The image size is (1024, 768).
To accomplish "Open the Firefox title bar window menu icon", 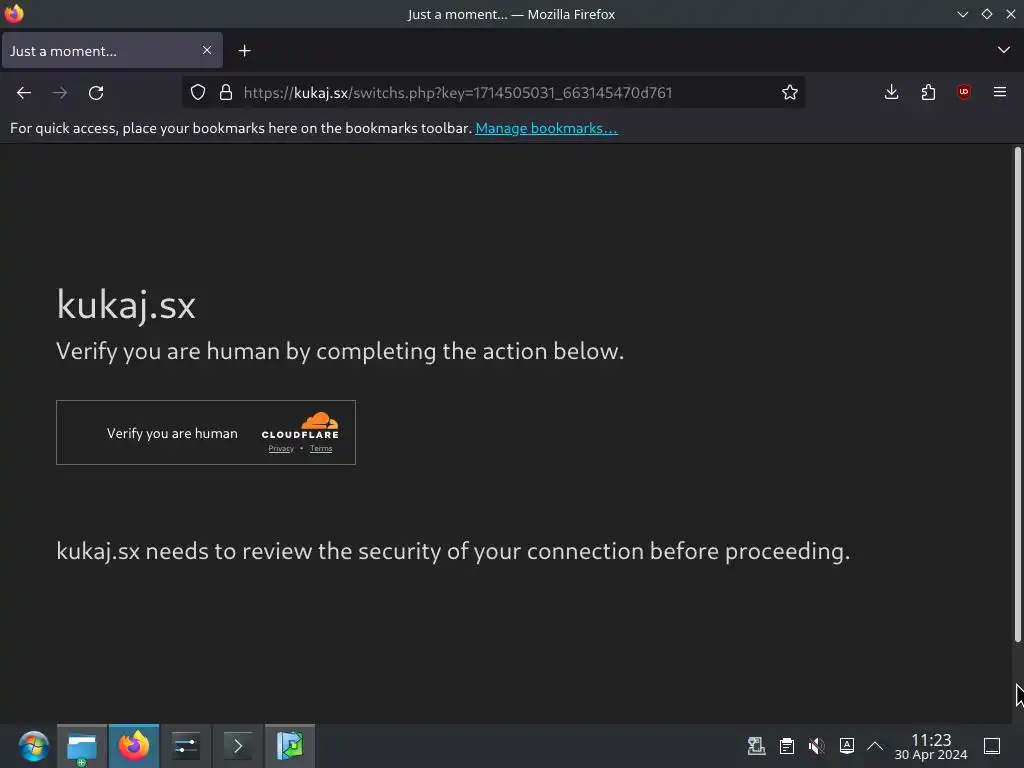I will (14, 14).
